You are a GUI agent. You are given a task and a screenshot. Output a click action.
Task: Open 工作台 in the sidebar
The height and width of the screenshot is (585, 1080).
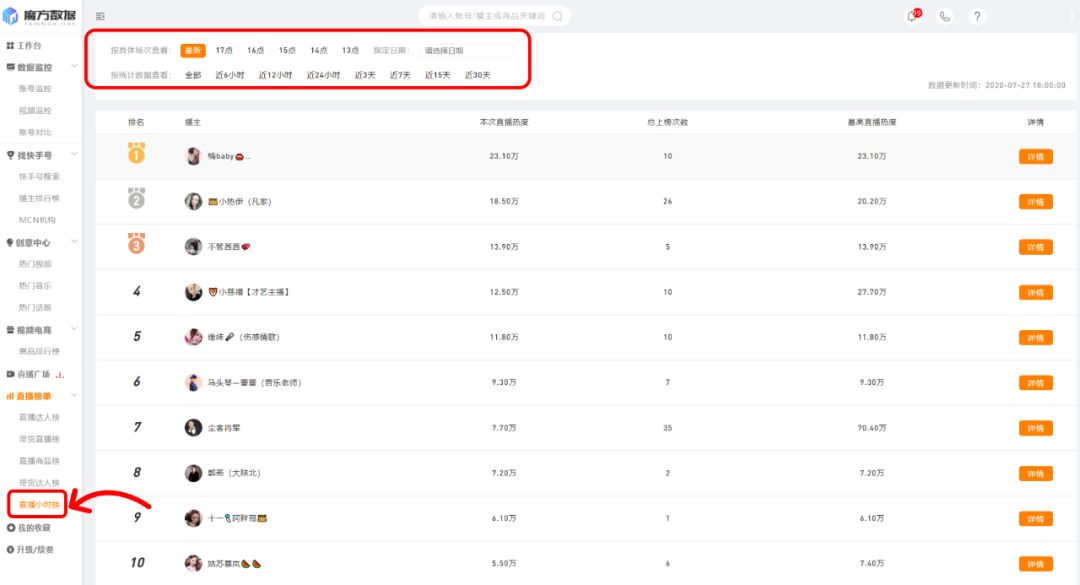pos(30,46)
